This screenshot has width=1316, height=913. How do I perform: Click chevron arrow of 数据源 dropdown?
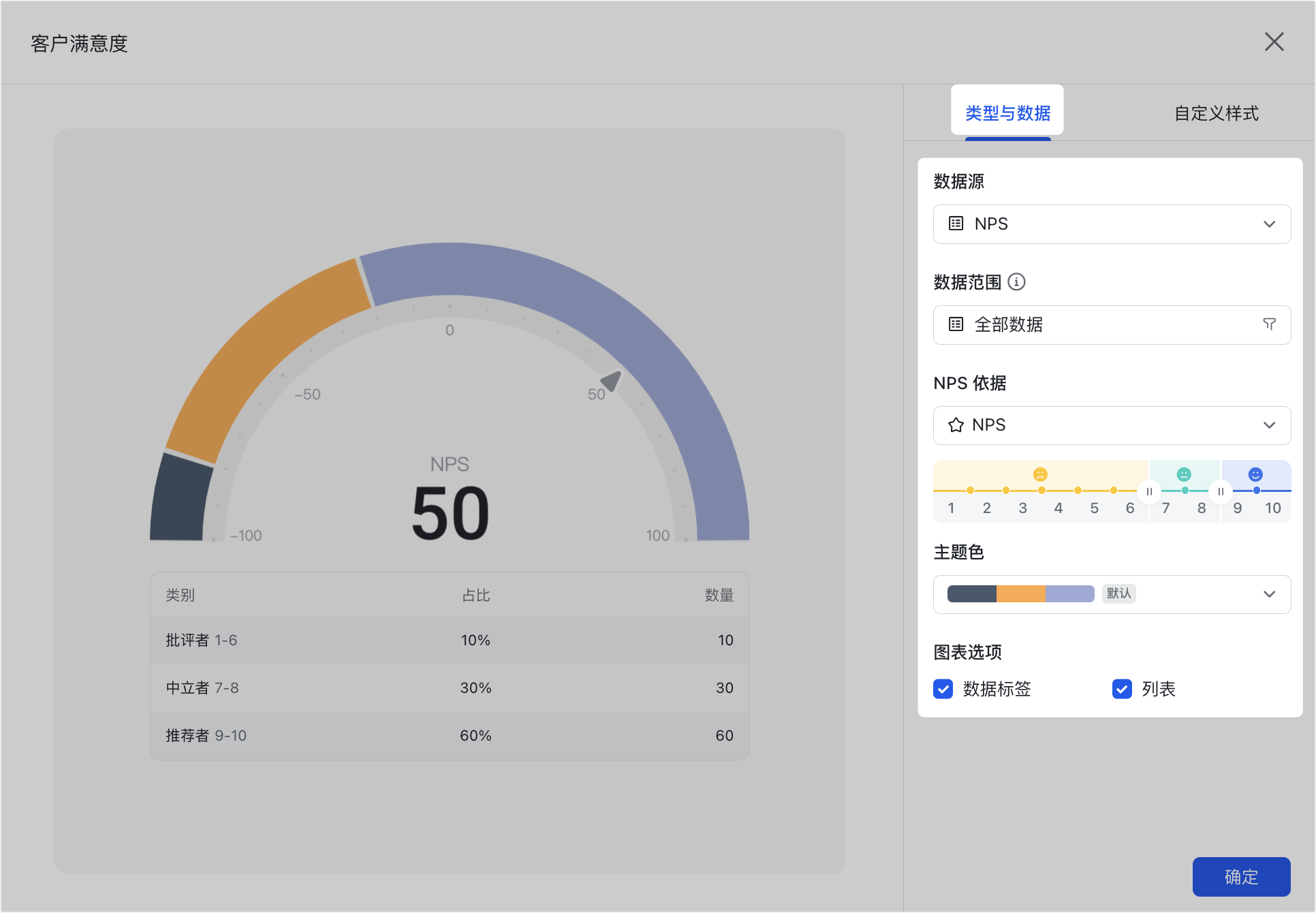pyautogui.click(x=1269, y=223)
